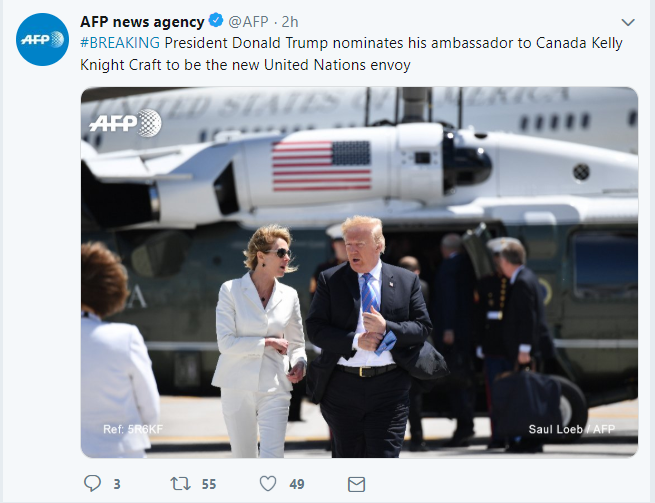Open the AFP news agency display name
655x503 pixels.
coord(142,21)
